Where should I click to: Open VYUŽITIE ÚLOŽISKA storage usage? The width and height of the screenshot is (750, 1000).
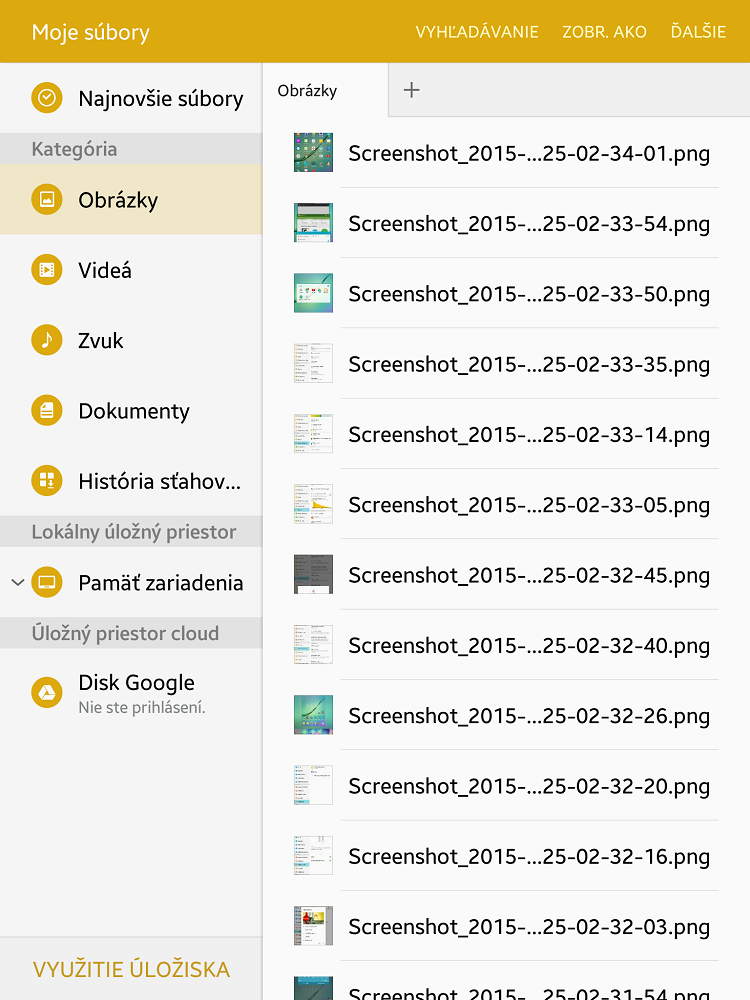click(x=131, y=969)
